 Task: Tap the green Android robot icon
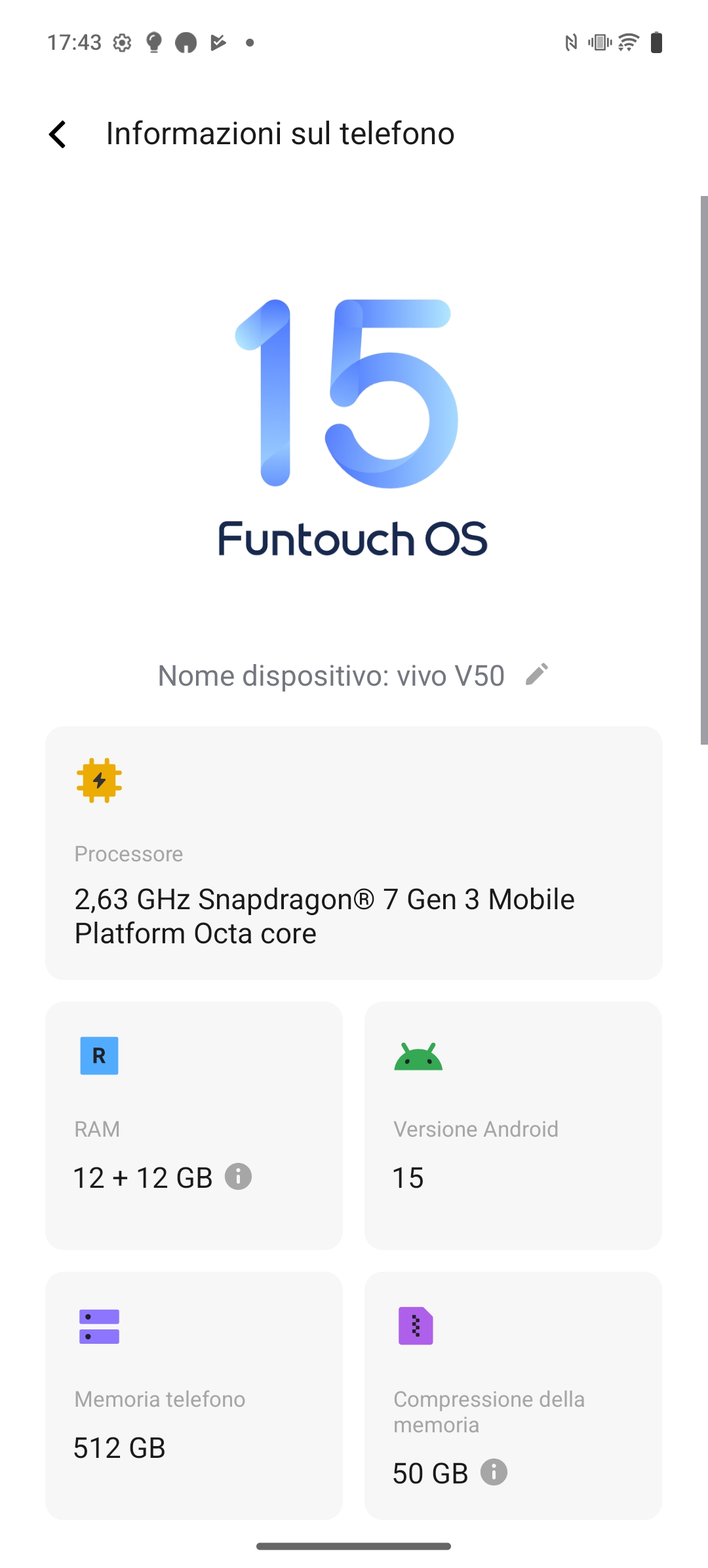pyautogui.click(x=418, y=1056)
